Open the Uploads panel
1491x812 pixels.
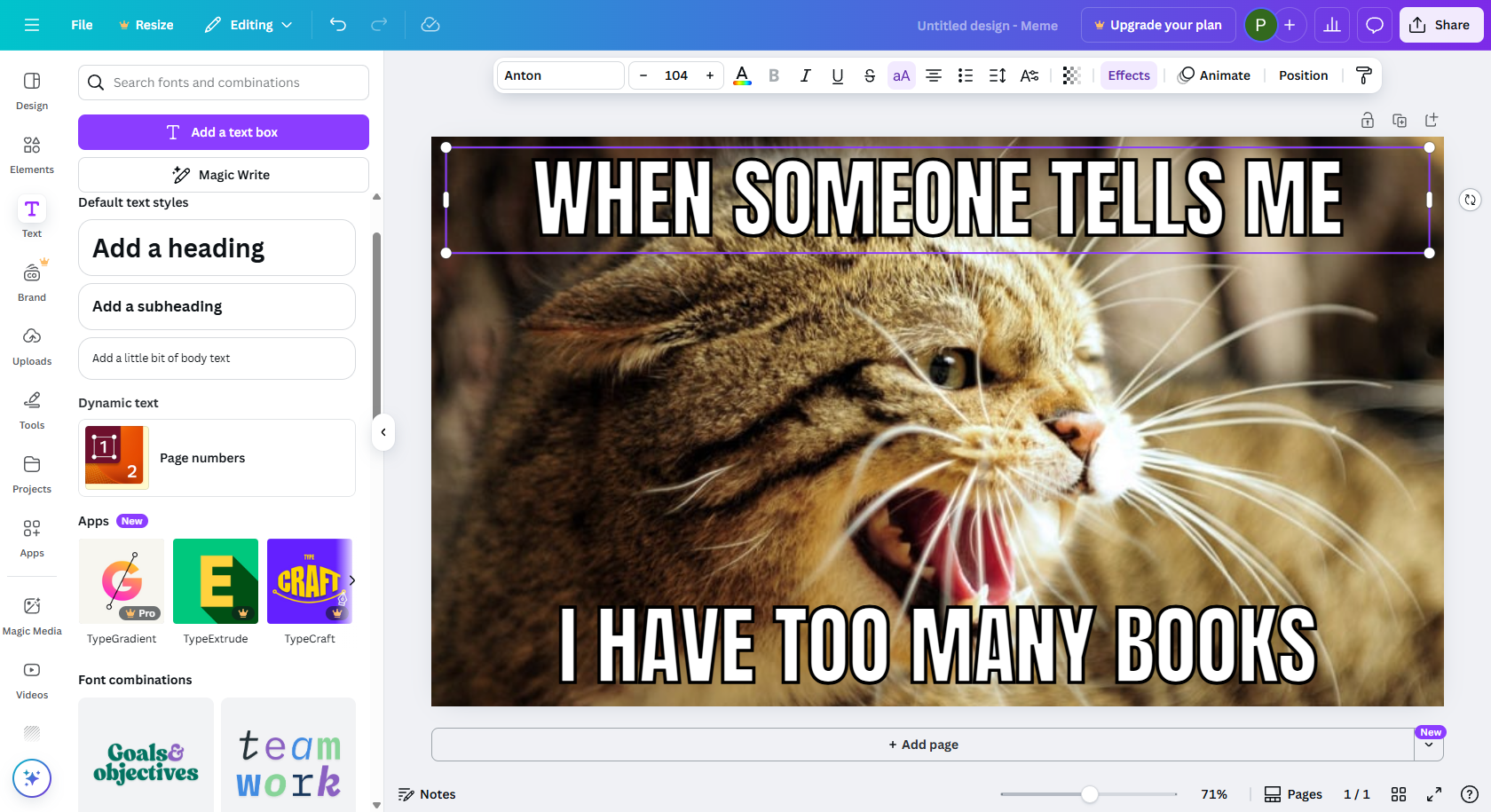click(x=32, y=346)
